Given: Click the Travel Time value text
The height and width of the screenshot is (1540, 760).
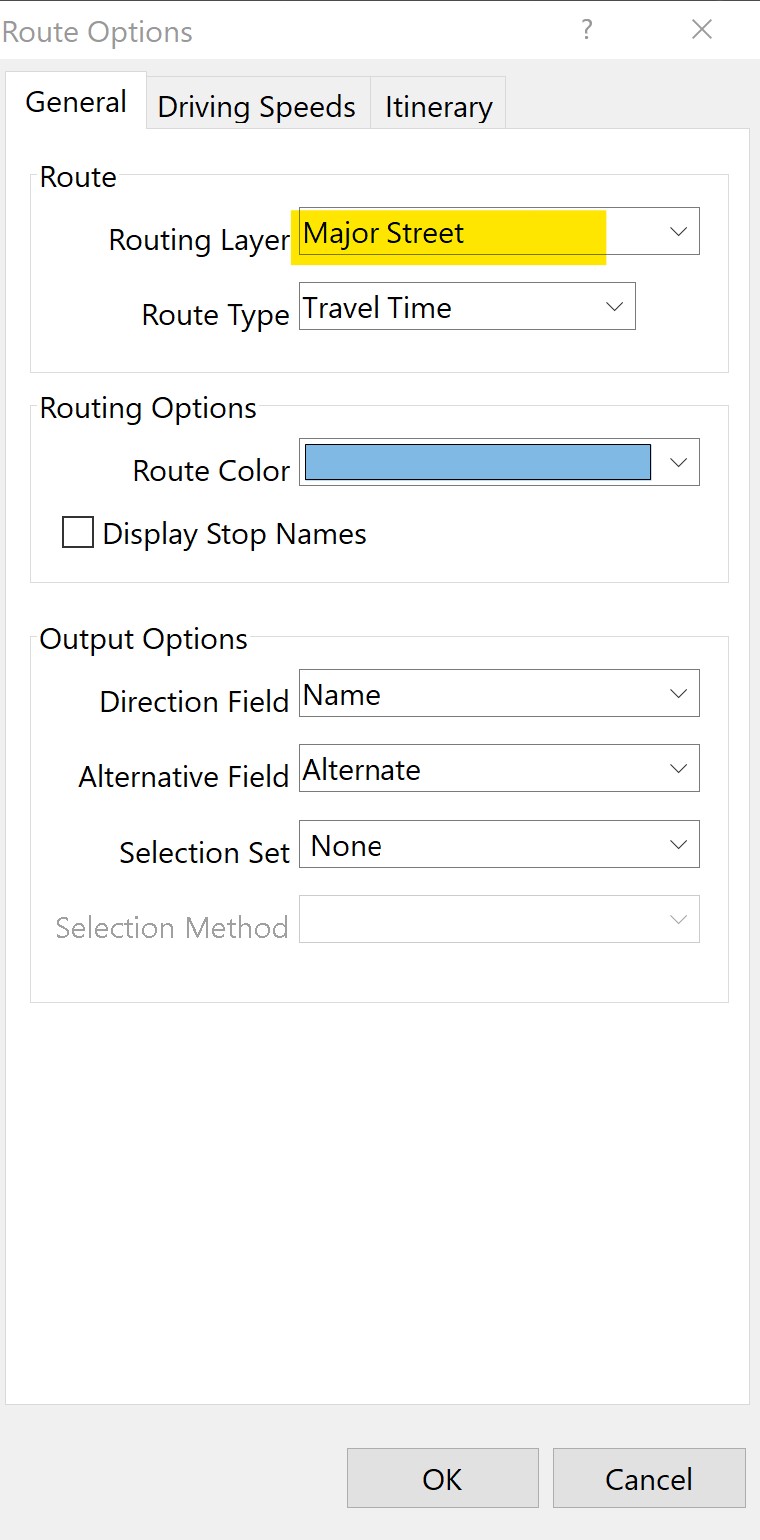Looking at the screenshot, I should click(x=377, y=308).
